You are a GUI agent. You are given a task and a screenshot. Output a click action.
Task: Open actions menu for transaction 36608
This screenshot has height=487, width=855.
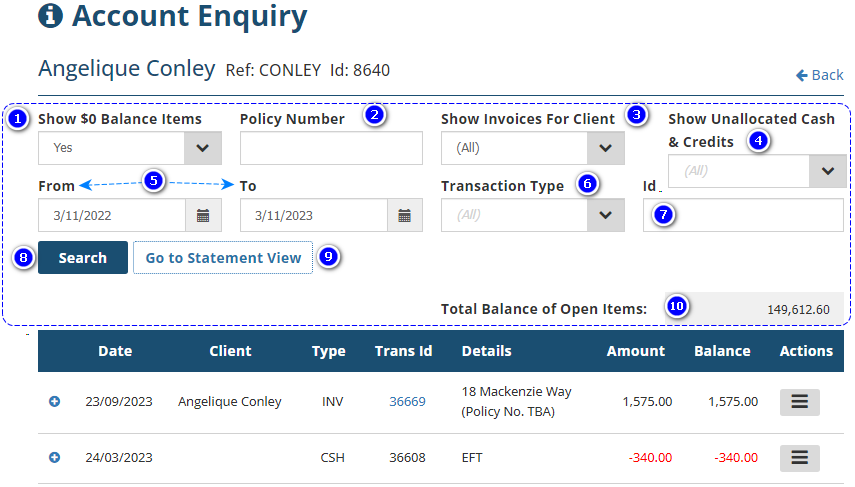pos(799,458)
